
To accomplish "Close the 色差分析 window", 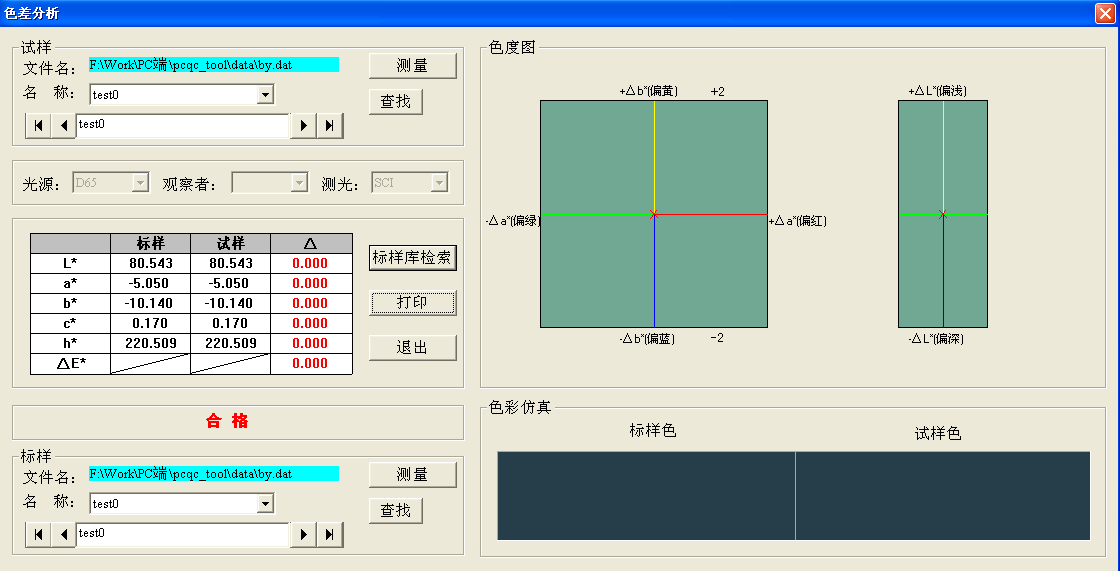I will point(1104,13).
